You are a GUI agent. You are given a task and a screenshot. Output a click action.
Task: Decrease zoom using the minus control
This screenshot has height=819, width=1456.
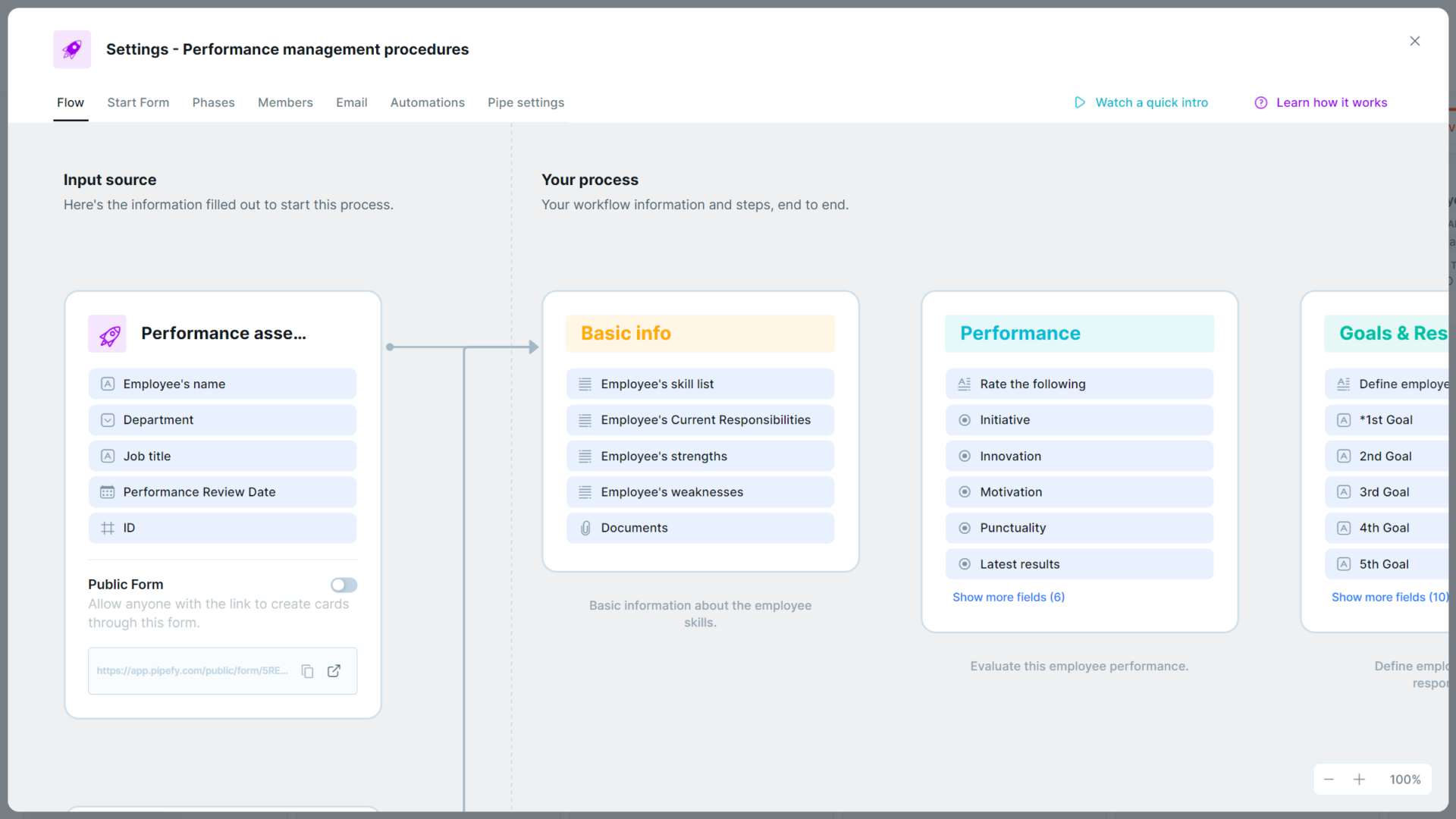1329,779
